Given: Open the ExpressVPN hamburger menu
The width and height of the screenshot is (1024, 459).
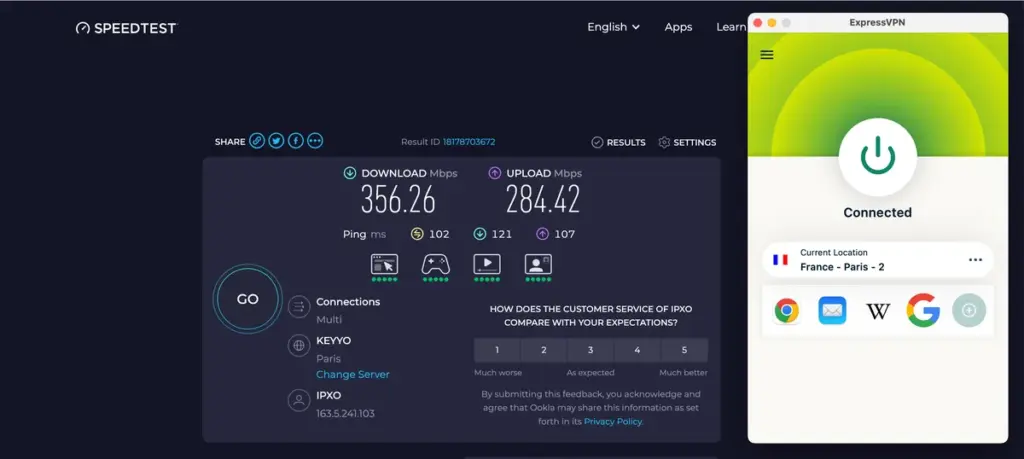Looking at the screenshot, I should point(767,55).
